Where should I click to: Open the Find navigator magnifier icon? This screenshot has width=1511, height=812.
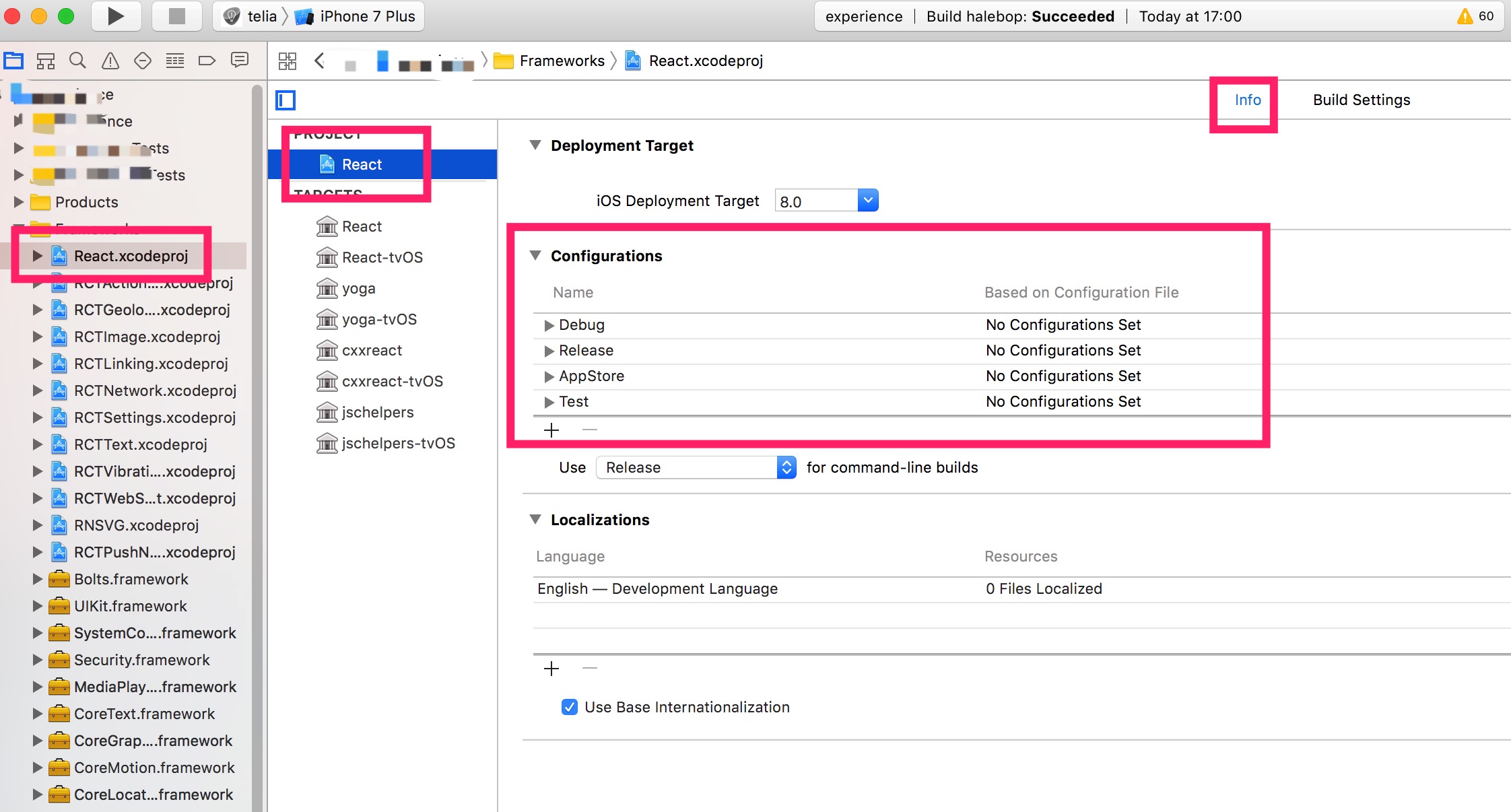coord(78,61)
